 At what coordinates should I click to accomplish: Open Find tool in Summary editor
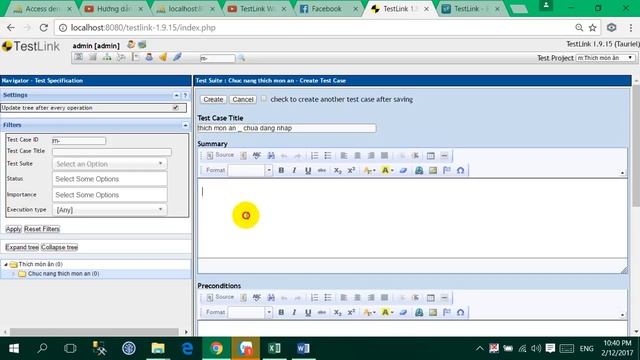click(x=271, y=156)
